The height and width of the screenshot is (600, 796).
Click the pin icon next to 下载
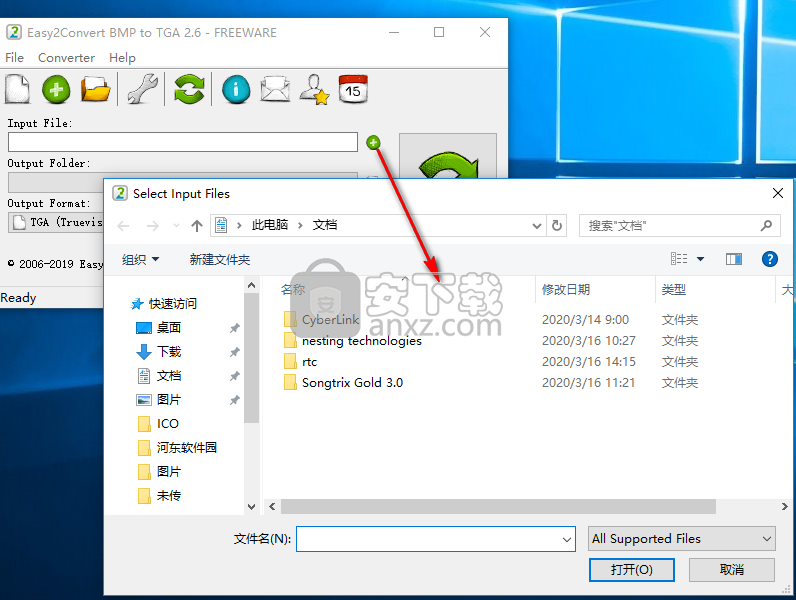click(235, 352)
